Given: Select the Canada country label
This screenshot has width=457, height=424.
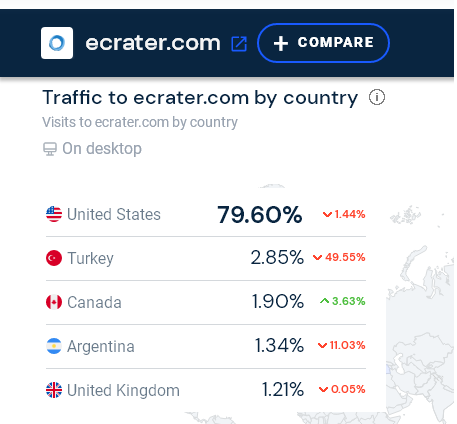Looking at the screenshot, I should point(94,302).
